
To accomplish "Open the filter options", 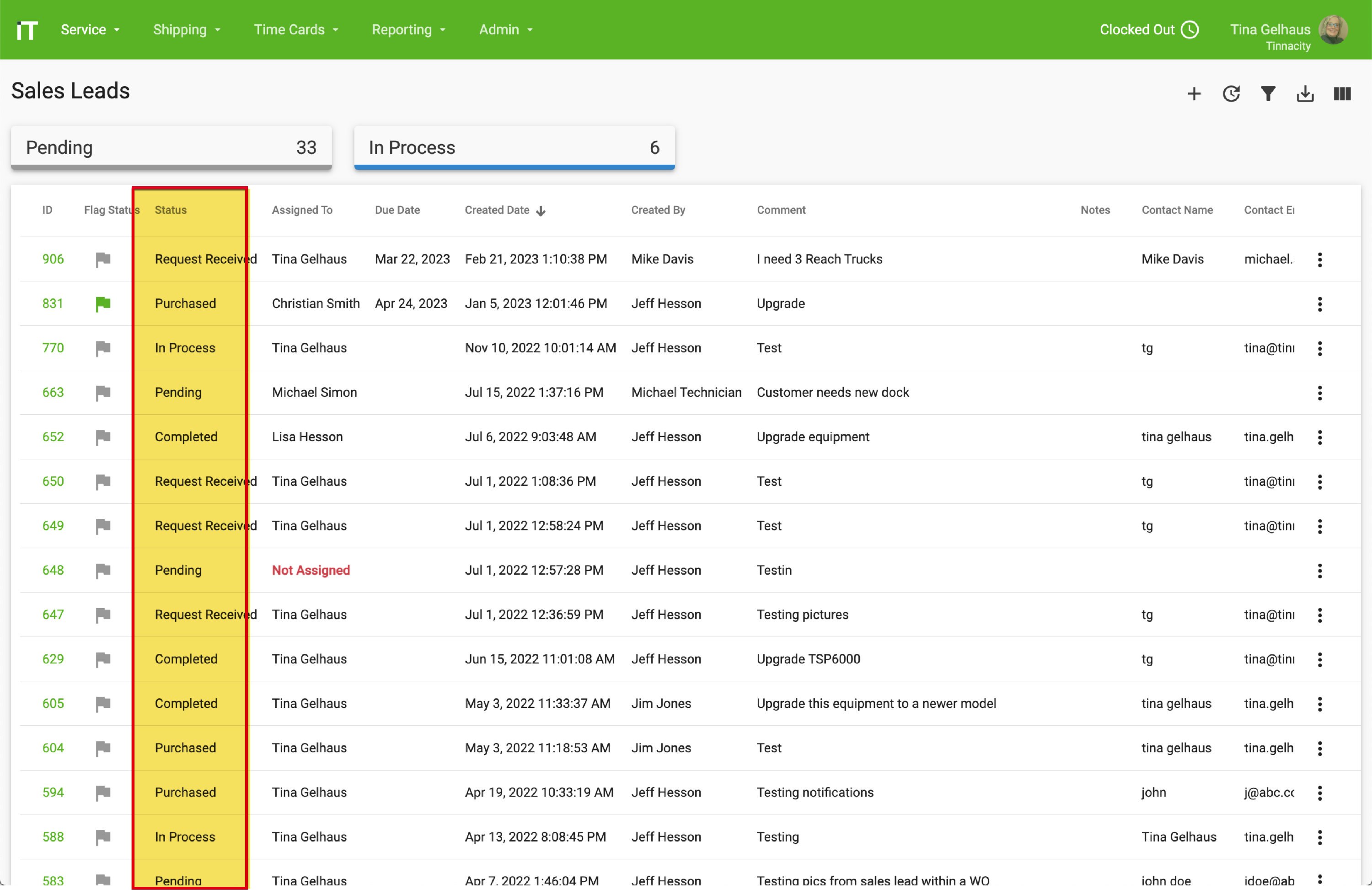I will pos(1268,93).
